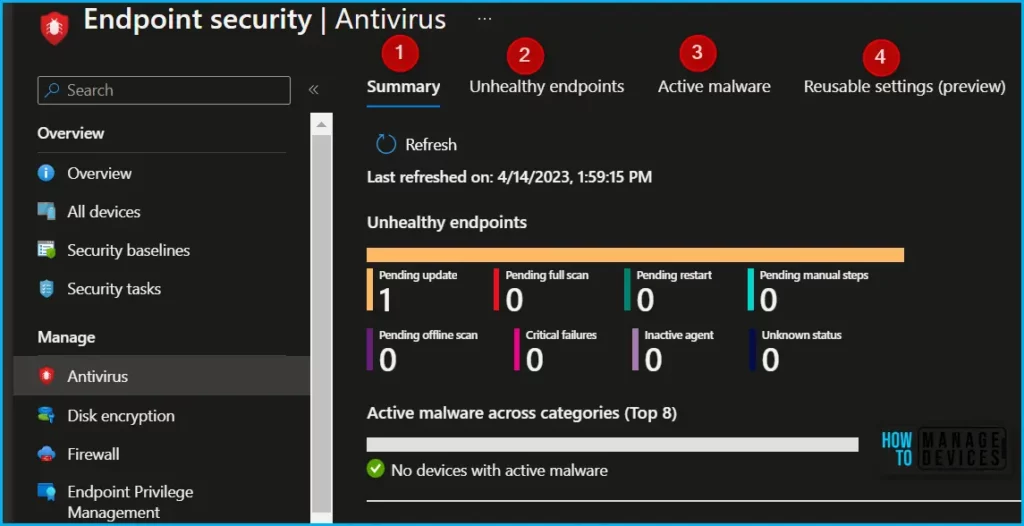Click the Unknown status count
This screenshot has width=1024, height=526.
[x=771, y=360]
